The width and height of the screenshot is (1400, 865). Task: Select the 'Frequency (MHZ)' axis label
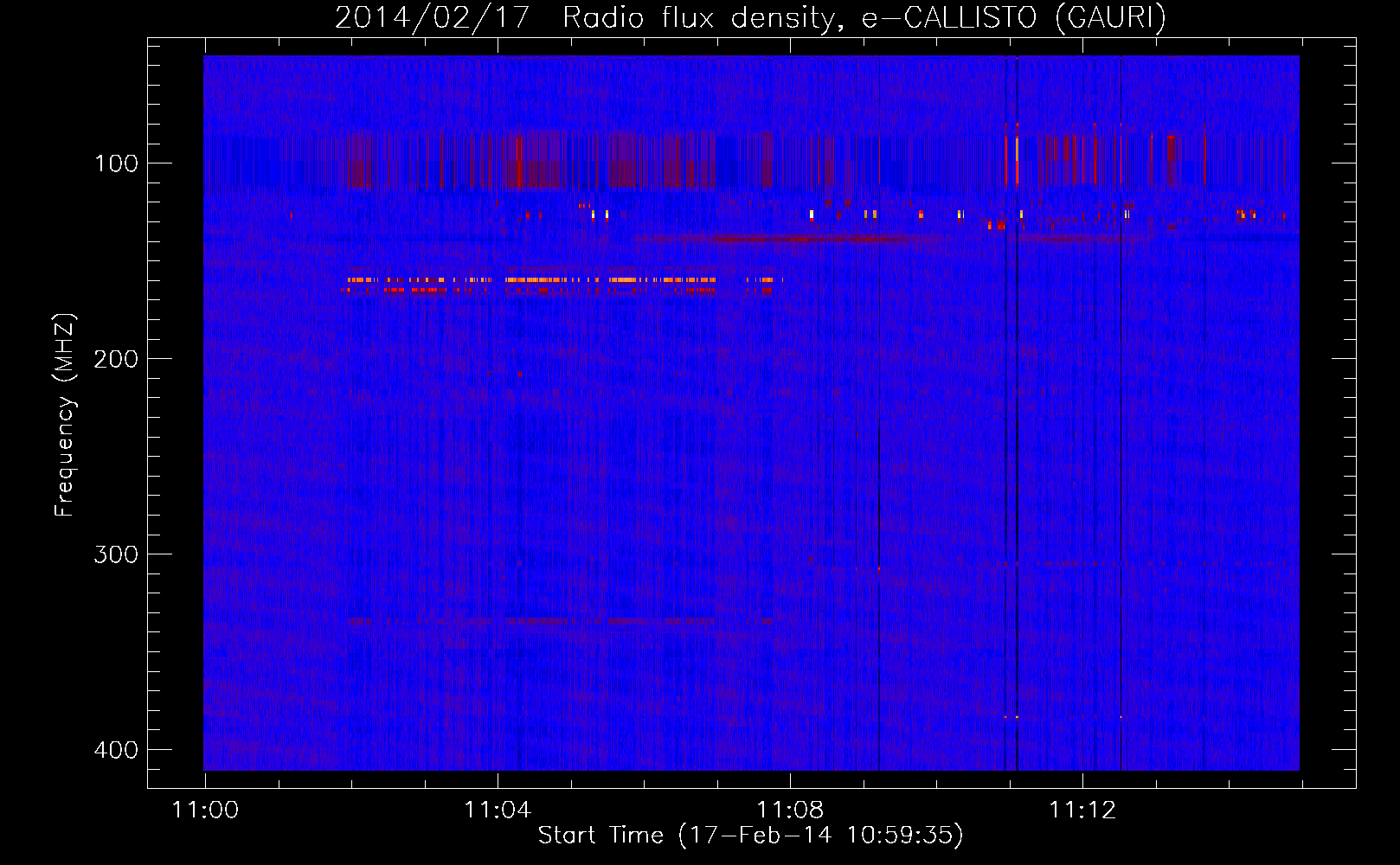click(x=65, y=415)
